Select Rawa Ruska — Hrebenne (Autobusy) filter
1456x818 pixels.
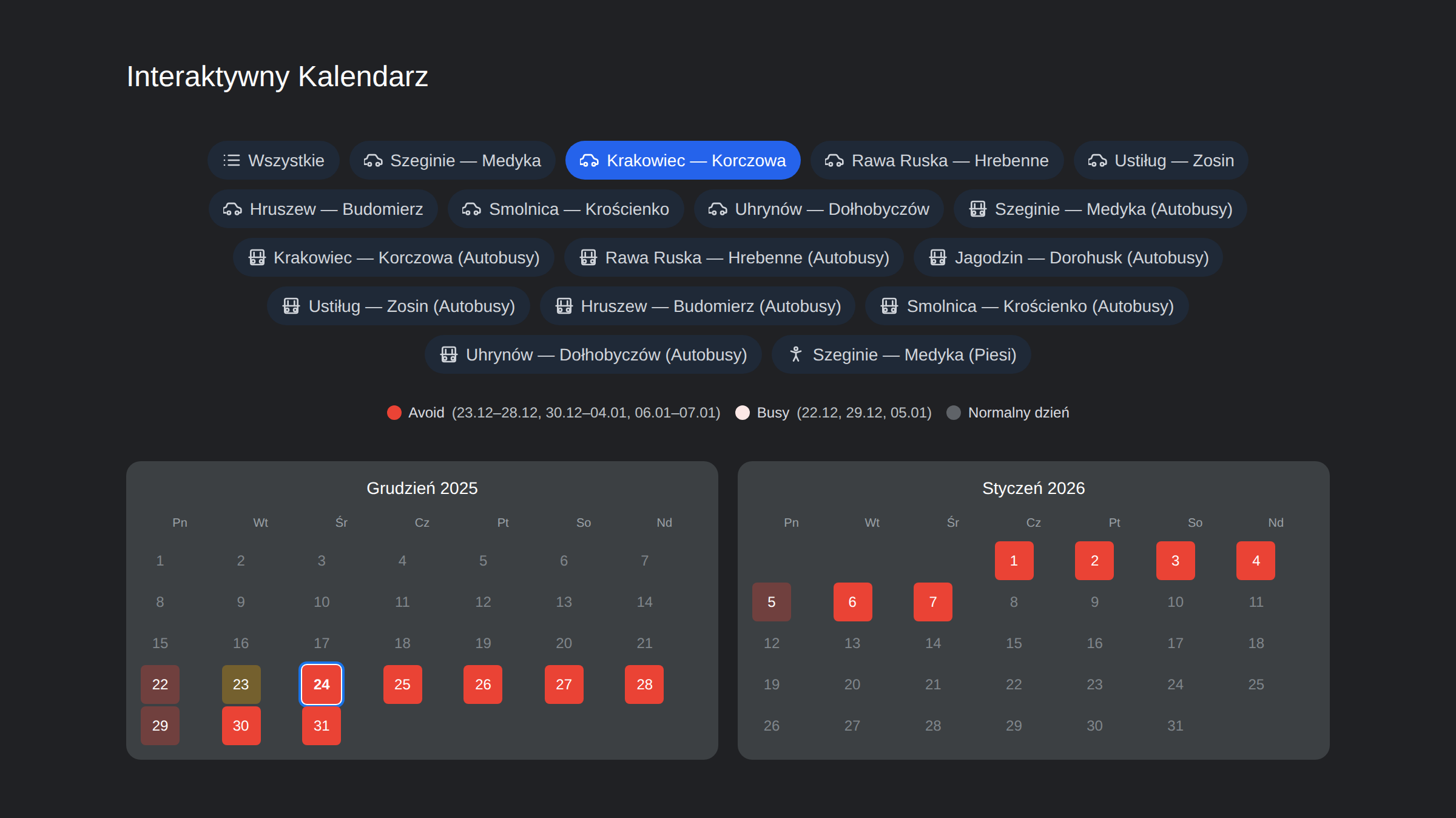point(733,257)
